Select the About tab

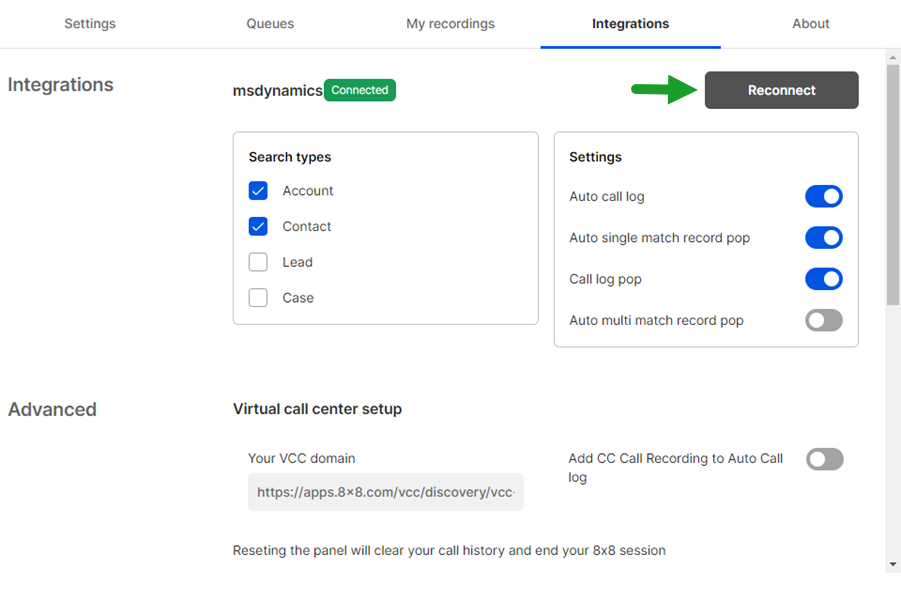click(810, 23)
